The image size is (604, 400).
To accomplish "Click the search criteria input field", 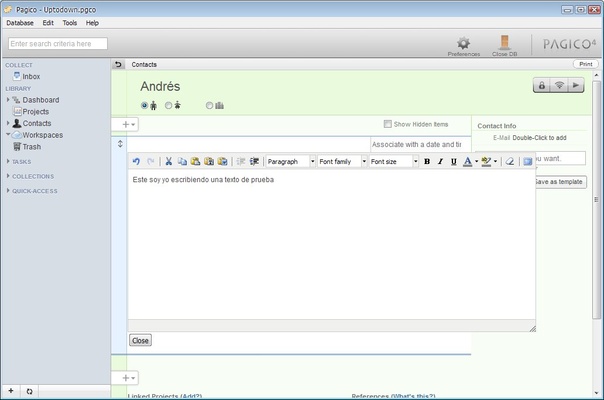I will [x=58, y=44].
